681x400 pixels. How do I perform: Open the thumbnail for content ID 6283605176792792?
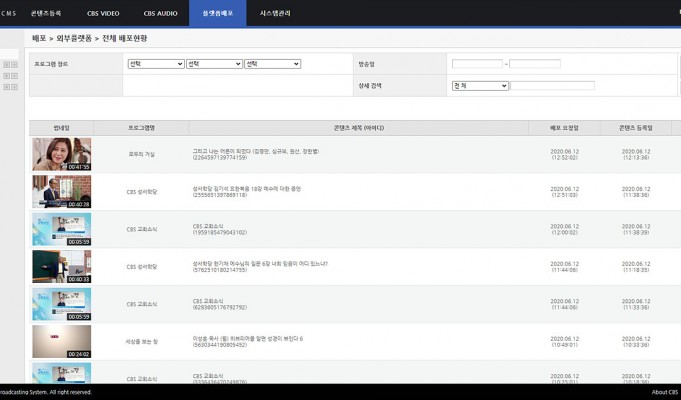(x=62, y=304)
